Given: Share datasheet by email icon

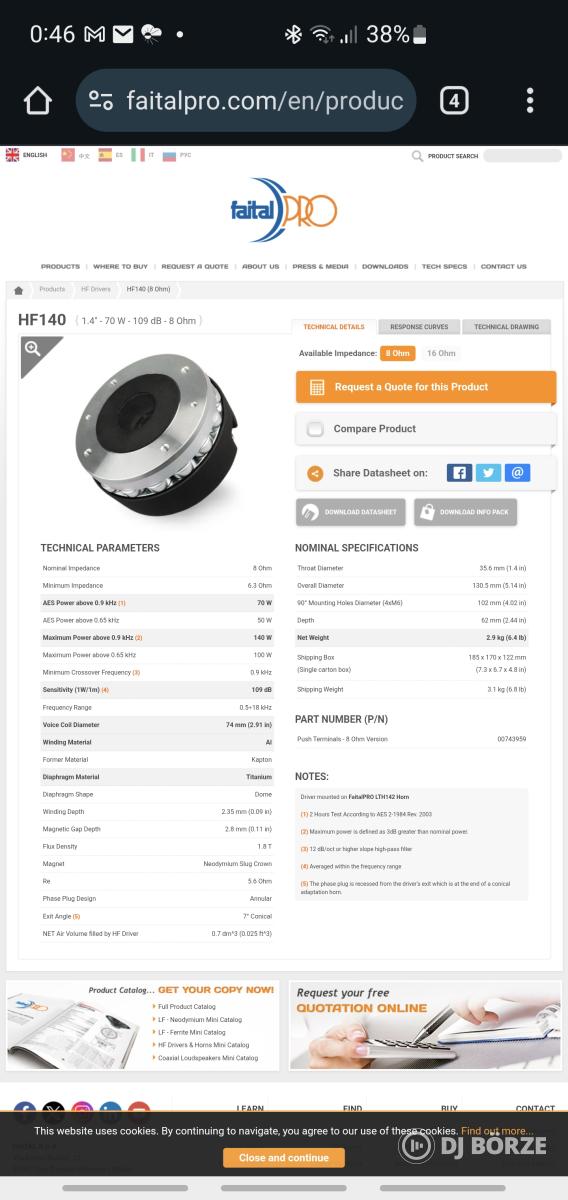Looking at the screenshot, I should pos(517,473).
